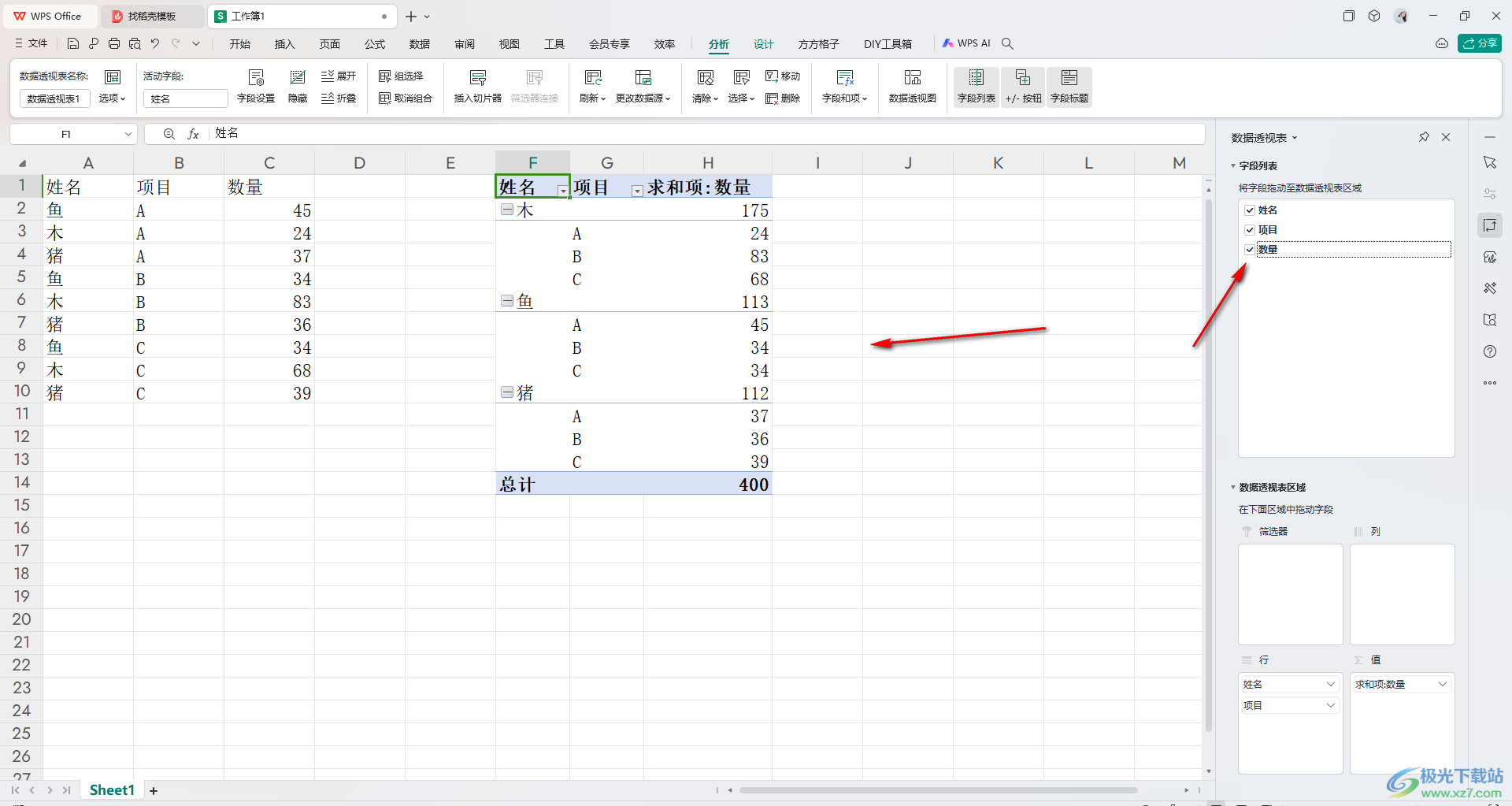Click the cloud chat icon beside 分享
This screenshot has width=1512, height=806.
click(x=1442, y=44)
